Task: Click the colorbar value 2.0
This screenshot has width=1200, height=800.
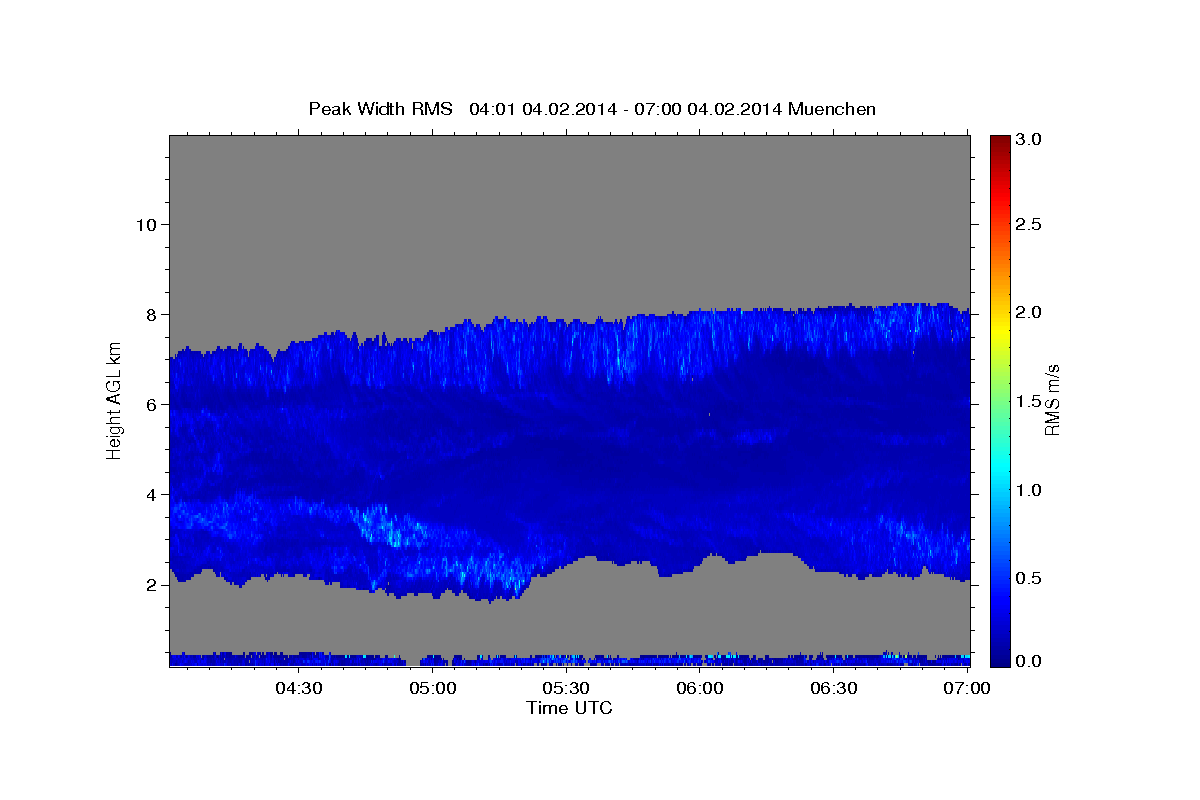Action: pos(1030,313)
